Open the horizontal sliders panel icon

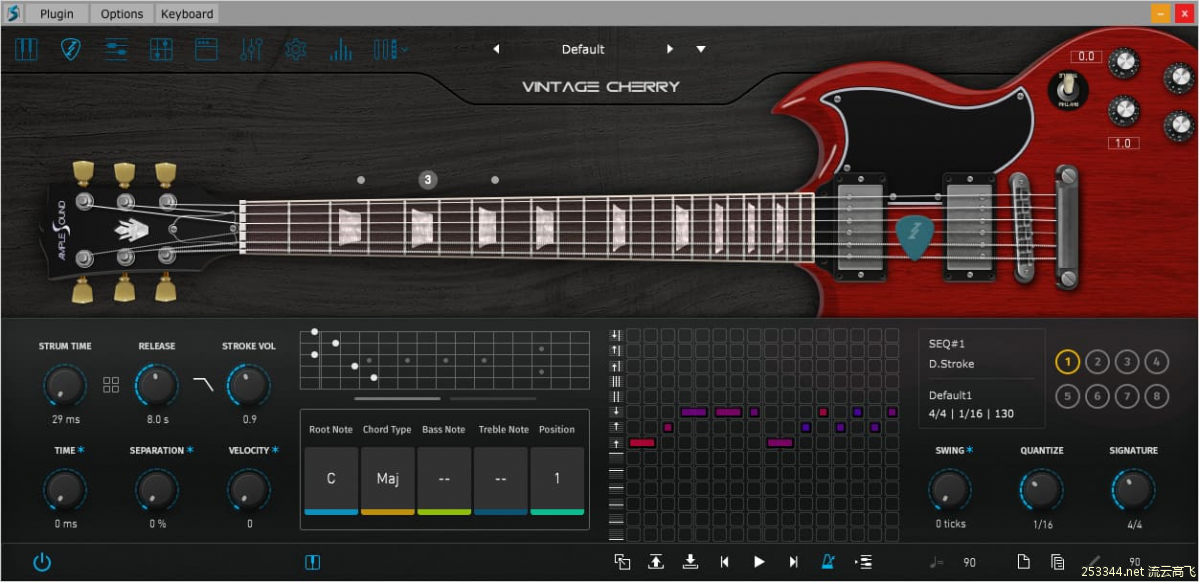[116, 50]
